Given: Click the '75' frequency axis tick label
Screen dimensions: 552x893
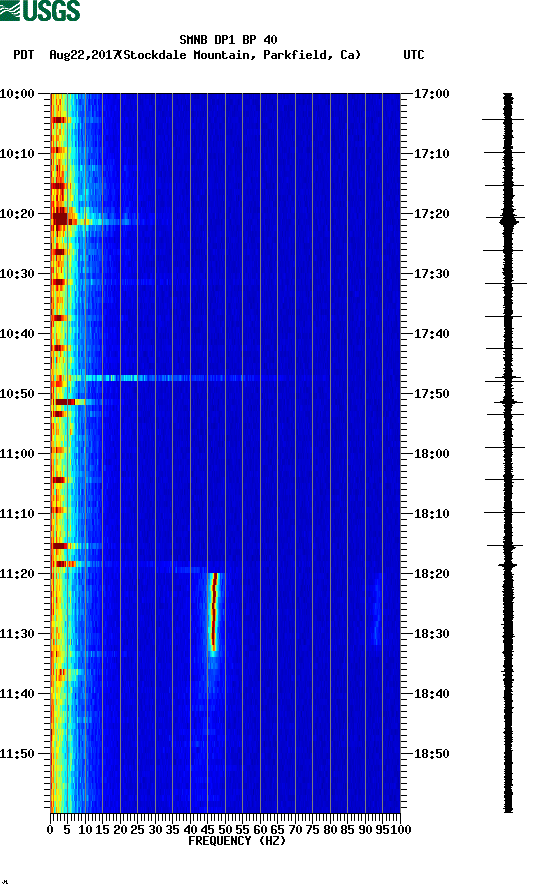Looking at the screenshot, I should click(x=312, y=830).
